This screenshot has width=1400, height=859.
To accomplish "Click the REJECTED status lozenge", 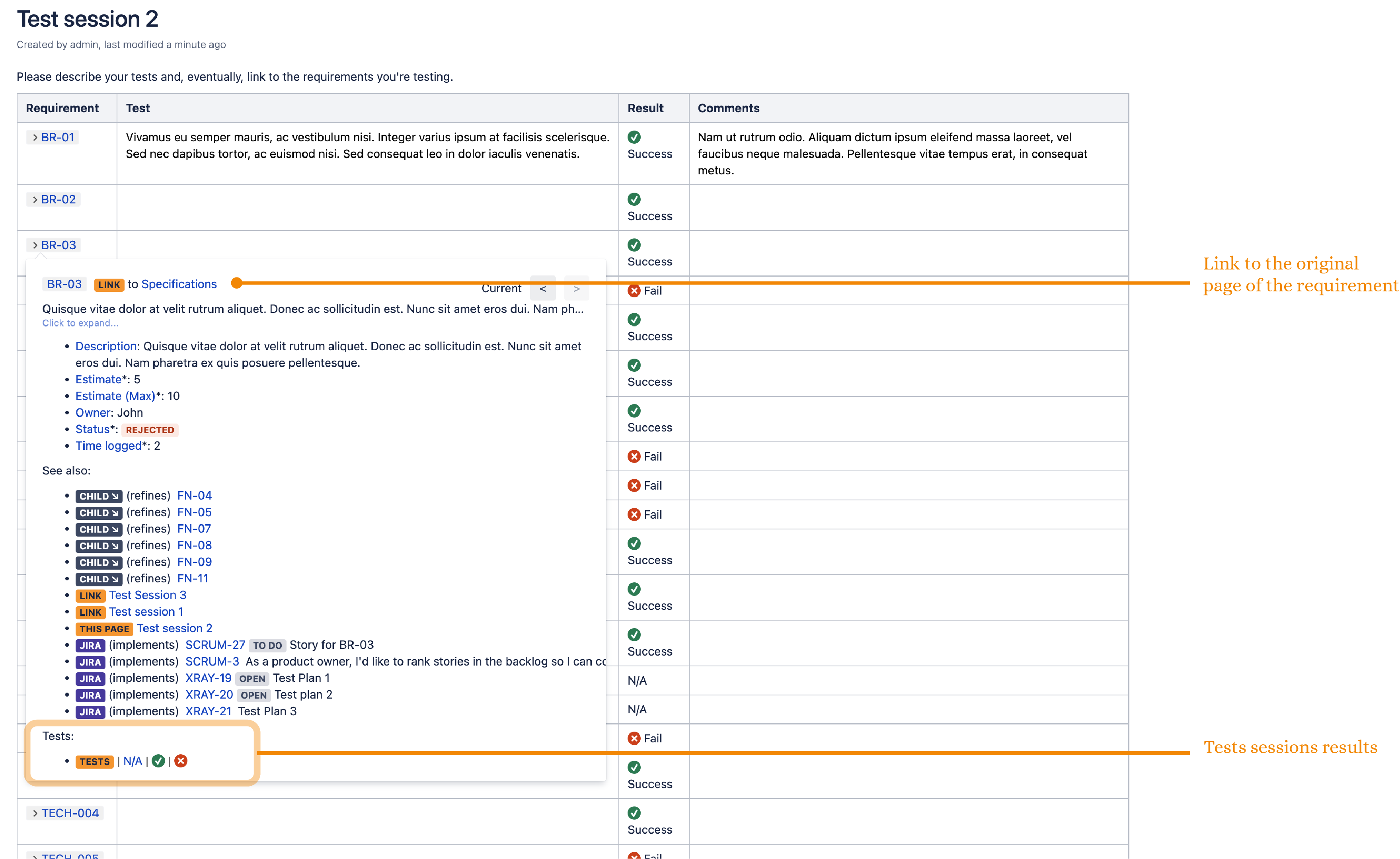I will 150,430.
